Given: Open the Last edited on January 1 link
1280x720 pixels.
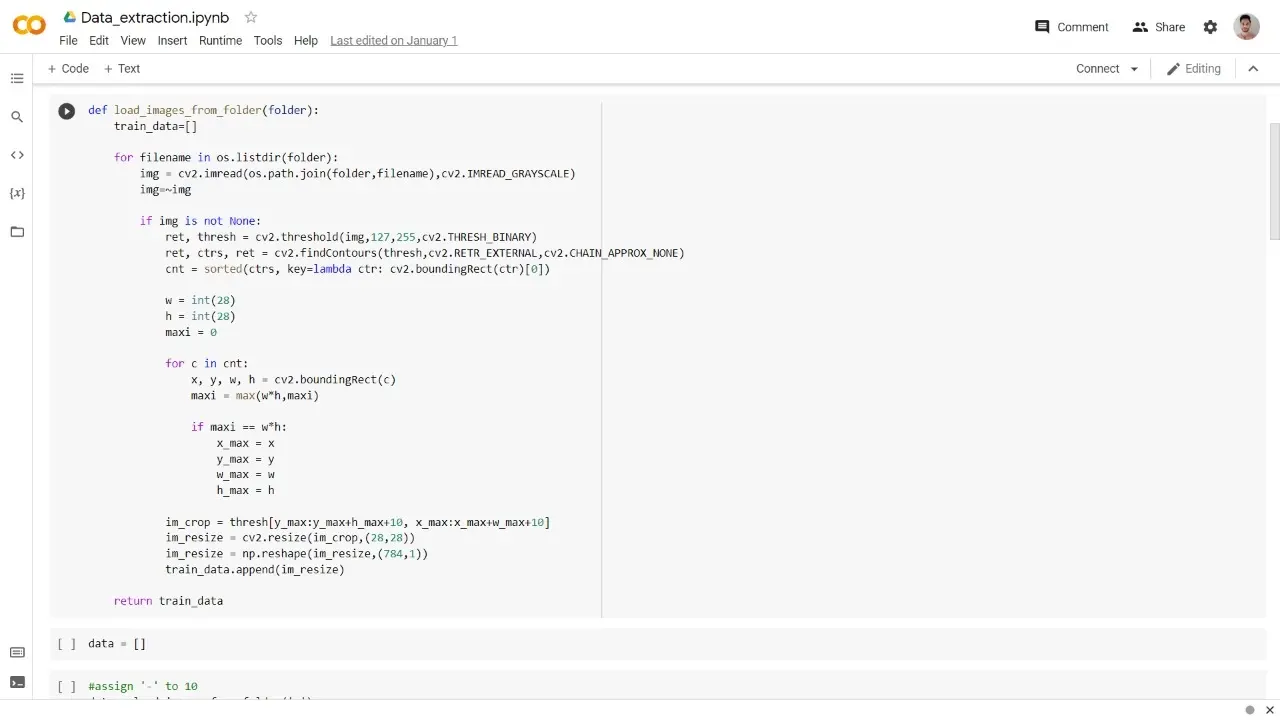Looking at the screenshot, I should point(393,41).
